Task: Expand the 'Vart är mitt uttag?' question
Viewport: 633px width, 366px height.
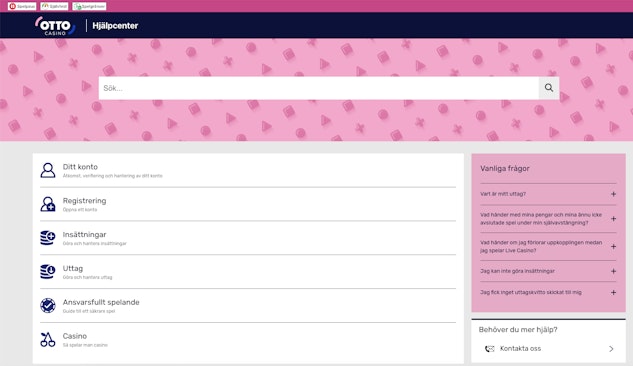Action: 548,194
